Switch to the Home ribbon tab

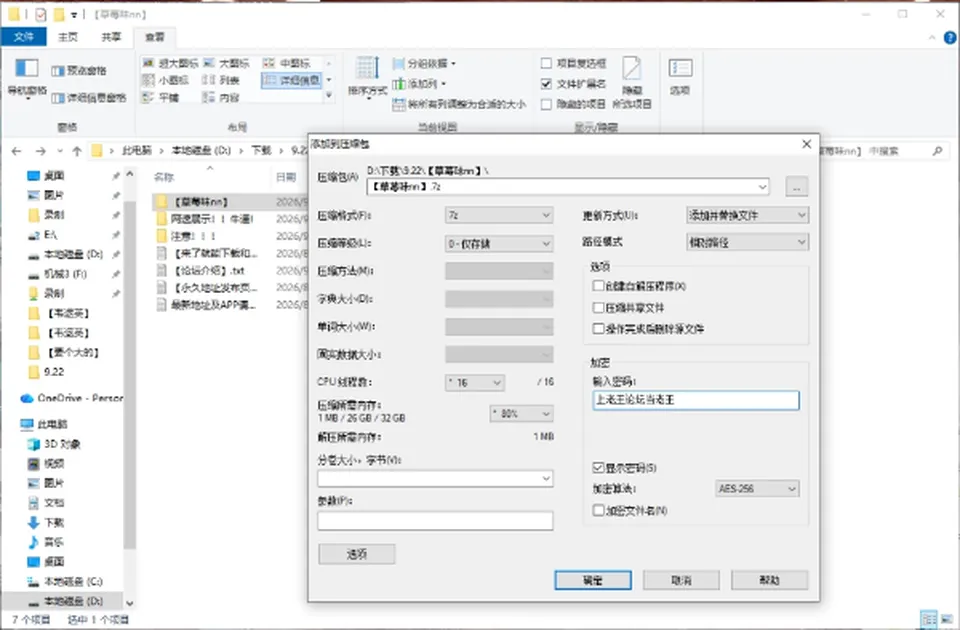click(x=67, y=37)
